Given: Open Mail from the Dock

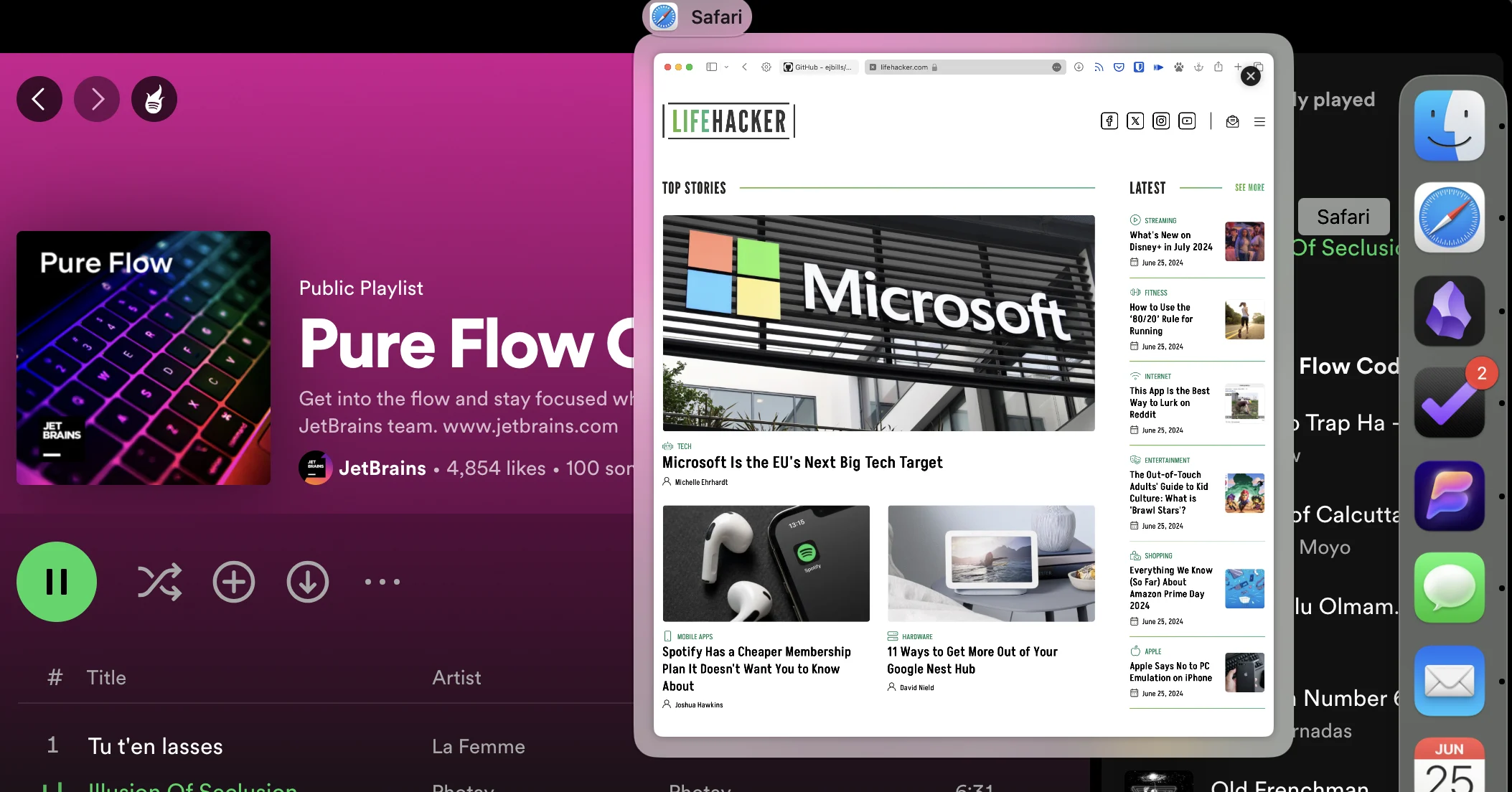Looking at the screenshot, I should click(1450, 681).
